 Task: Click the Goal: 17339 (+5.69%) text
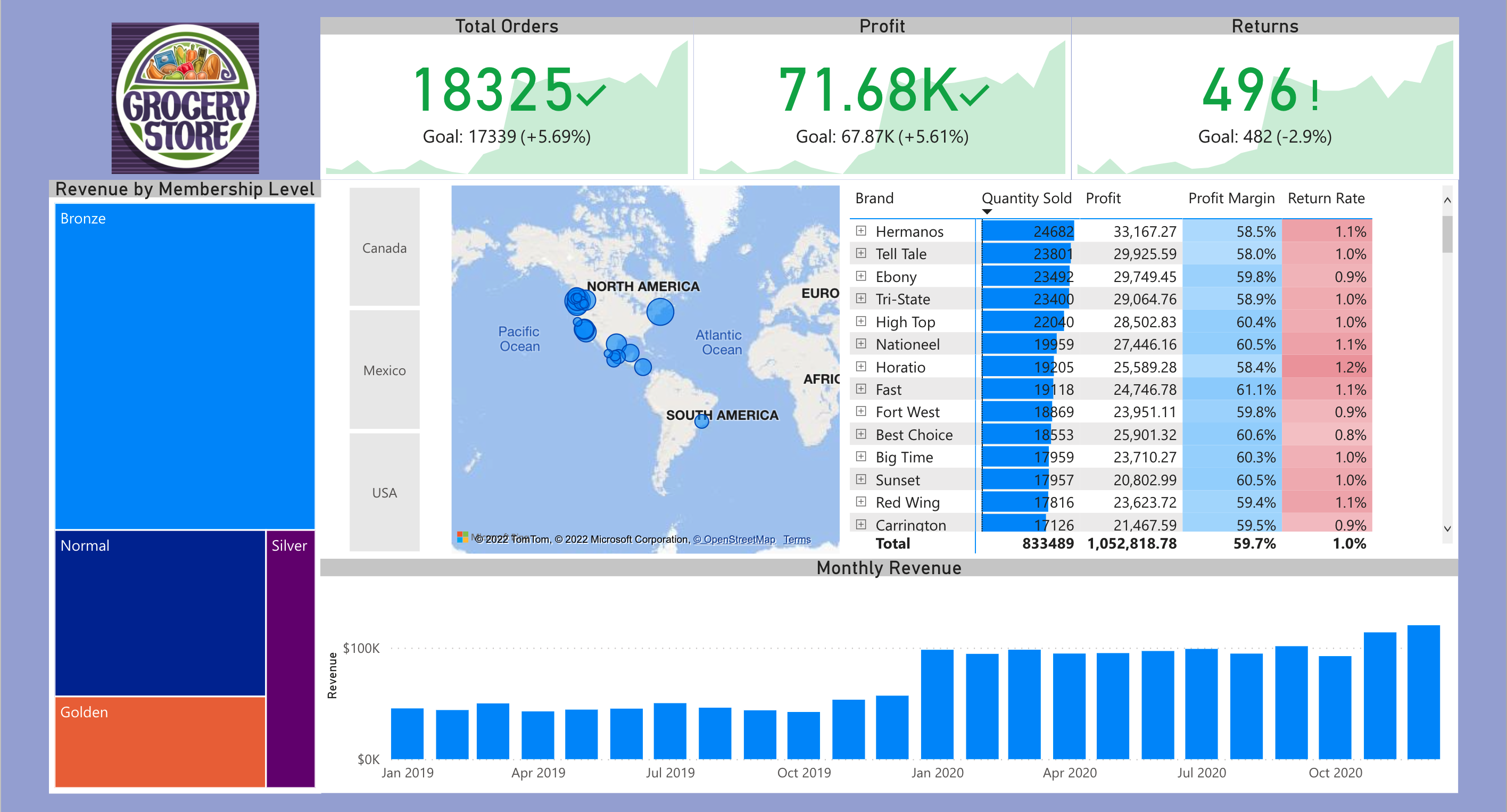pyautogui.click(x=507, y=136)
